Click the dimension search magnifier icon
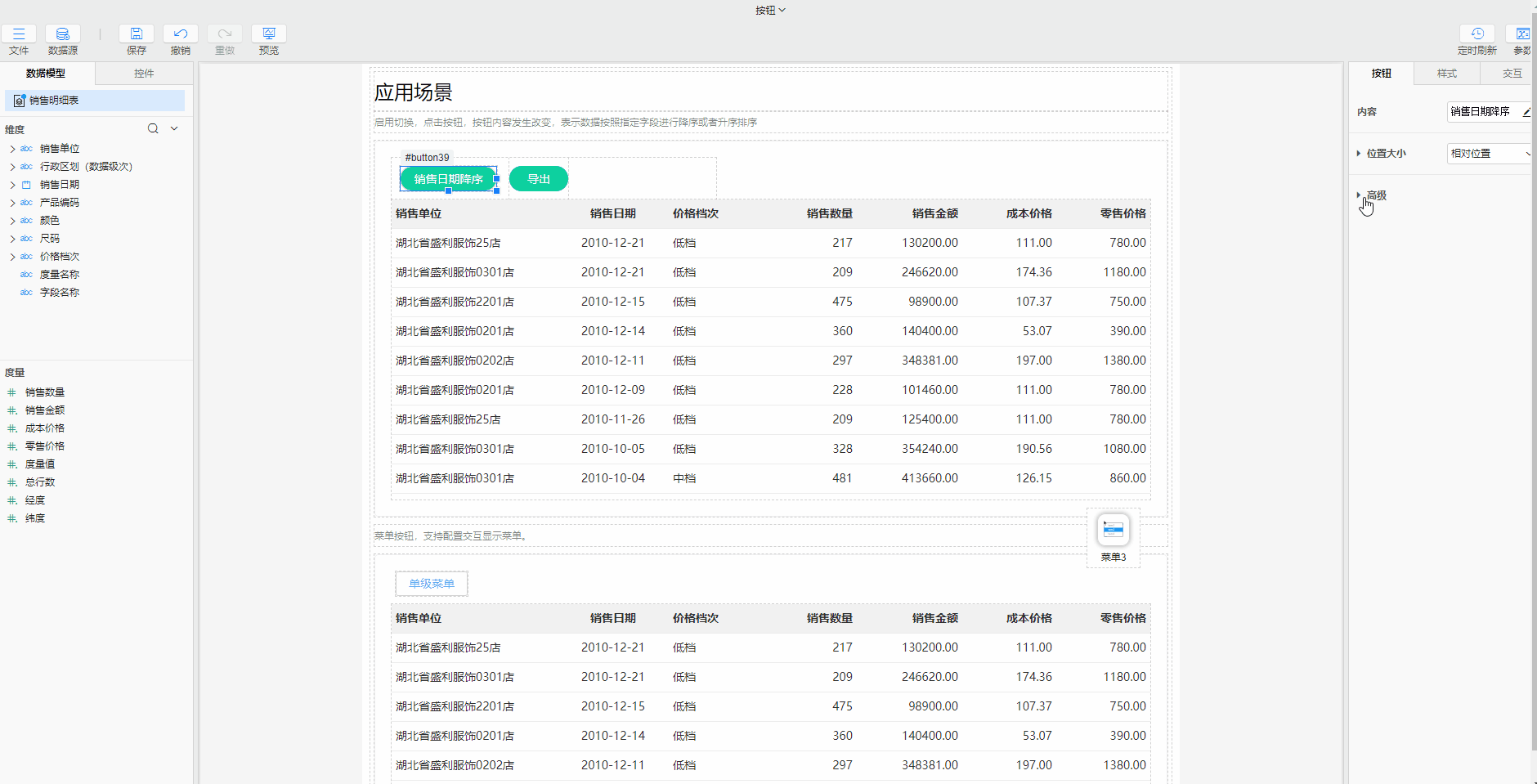This screenshot has height=784, width=1537. click(x=152, y=128)
